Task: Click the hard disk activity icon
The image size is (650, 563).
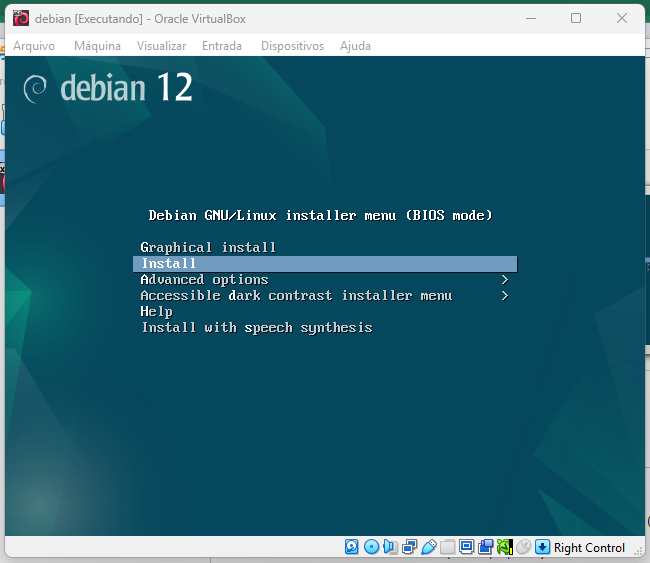Action: pyautogui.click(x=352, y=547)
